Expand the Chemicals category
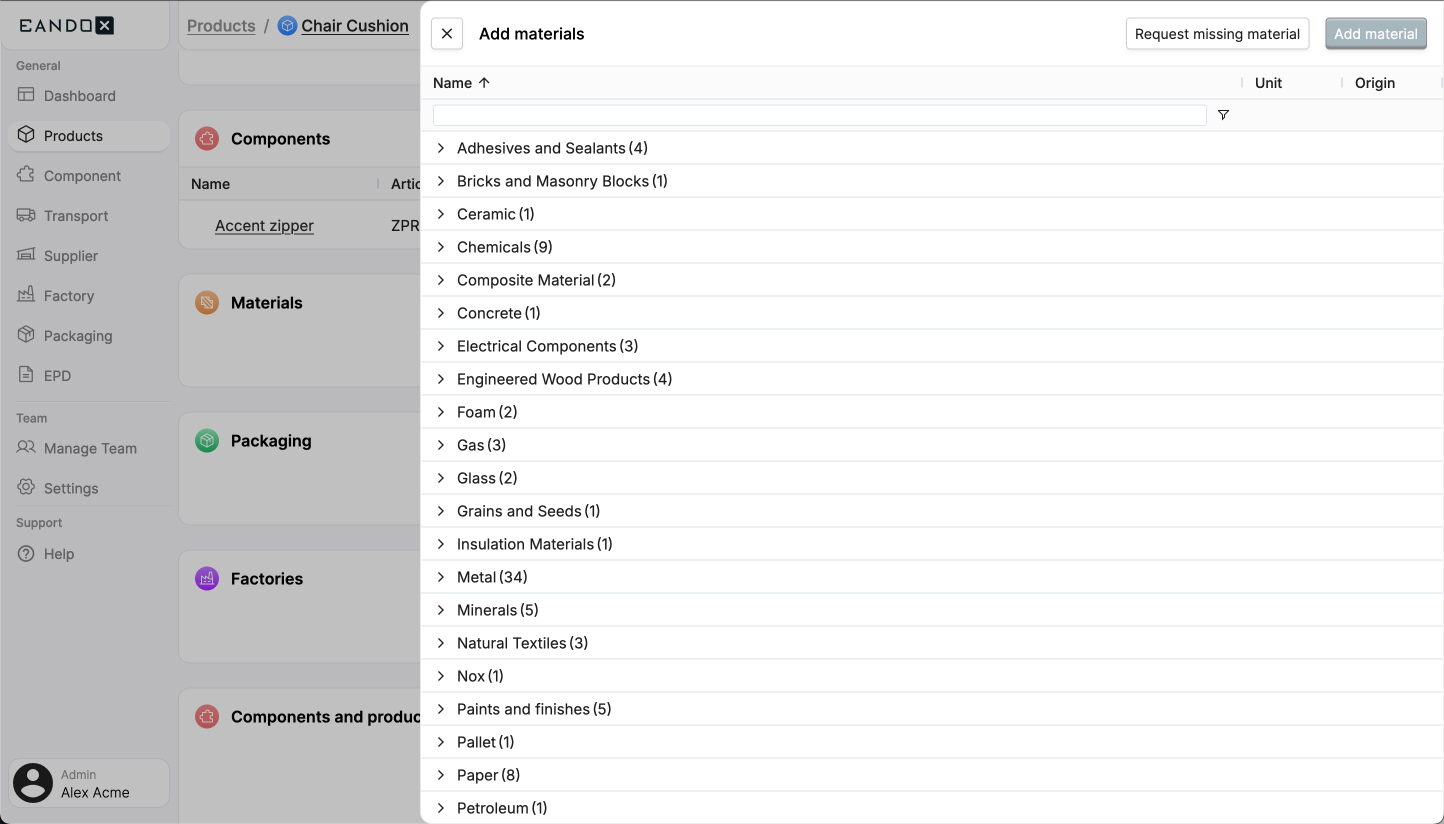 coord(441,247)
